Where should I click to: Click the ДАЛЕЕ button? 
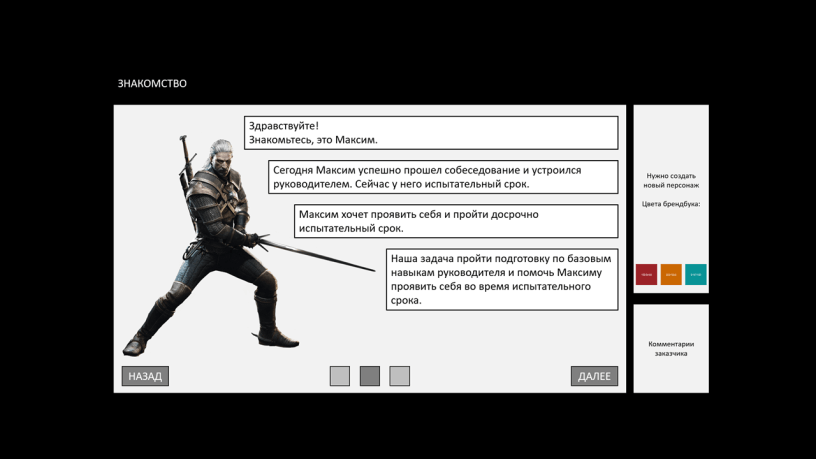594,376
